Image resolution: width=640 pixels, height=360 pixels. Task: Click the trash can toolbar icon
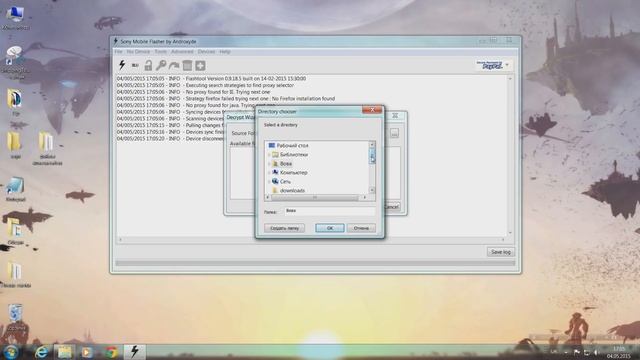click(187, 65)
